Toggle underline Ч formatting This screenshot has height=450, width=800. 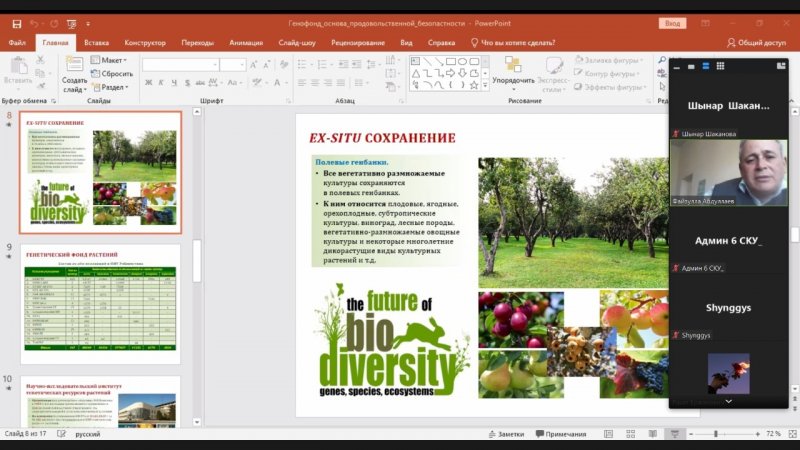pyautogui.click(x=174, y=83)
